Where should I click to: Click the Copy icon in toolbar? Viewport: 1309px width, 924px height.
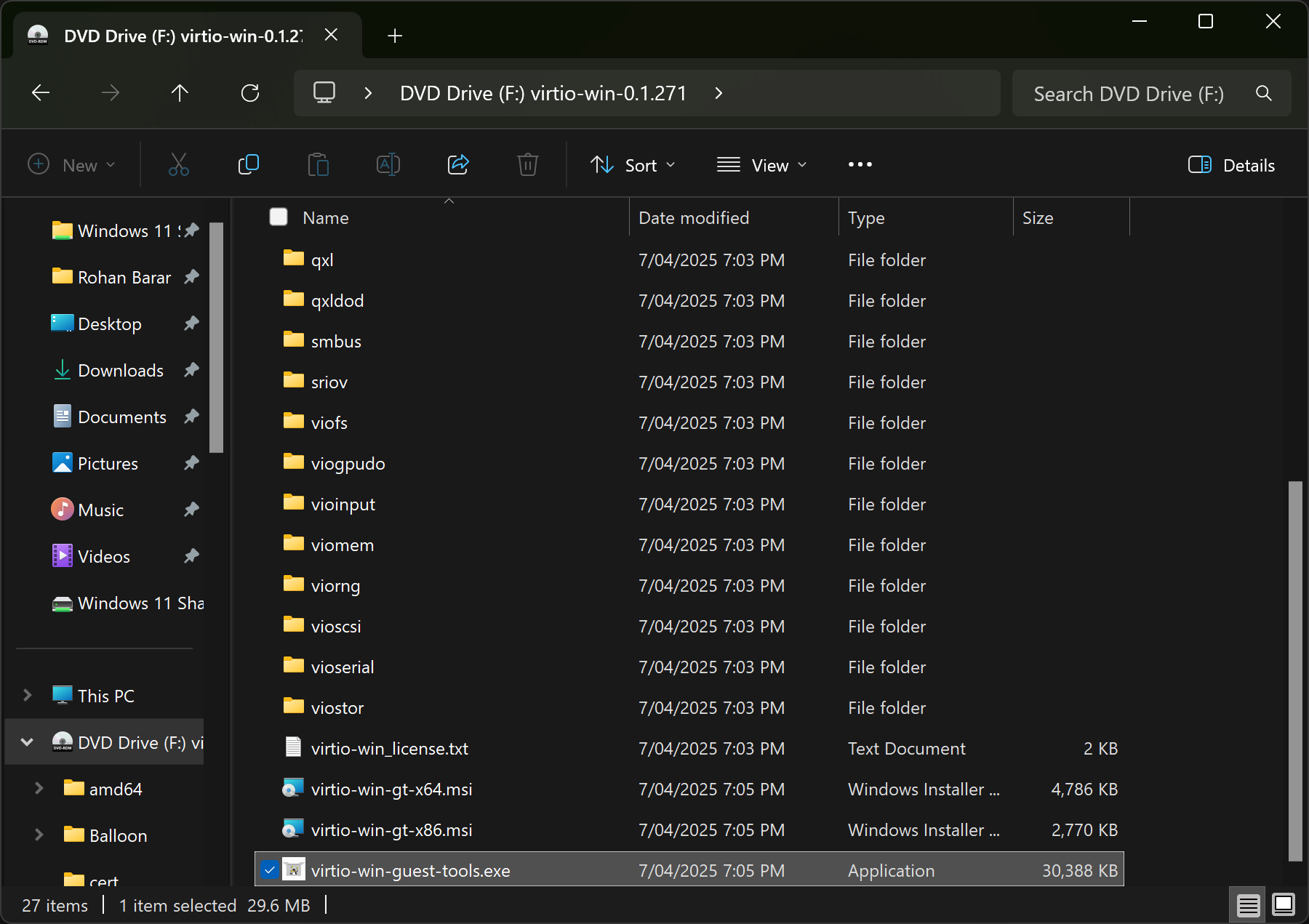click(249, 165)
